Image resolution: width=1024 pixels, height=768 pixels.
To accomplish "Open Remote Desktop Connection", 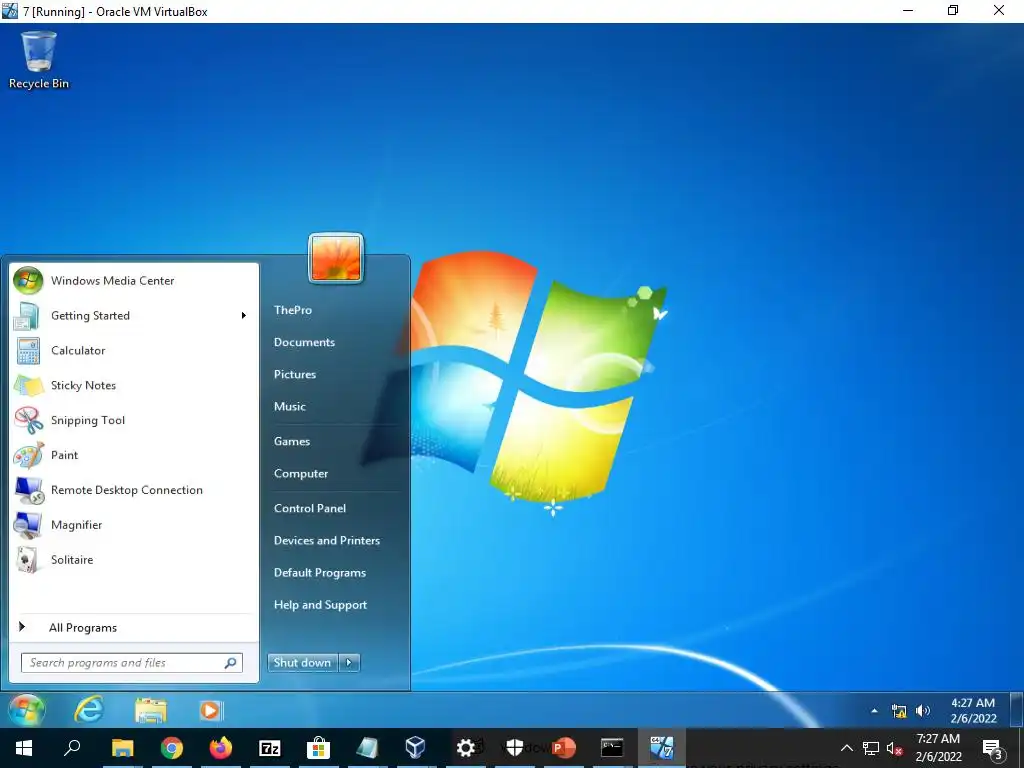I will click(134, 490).
